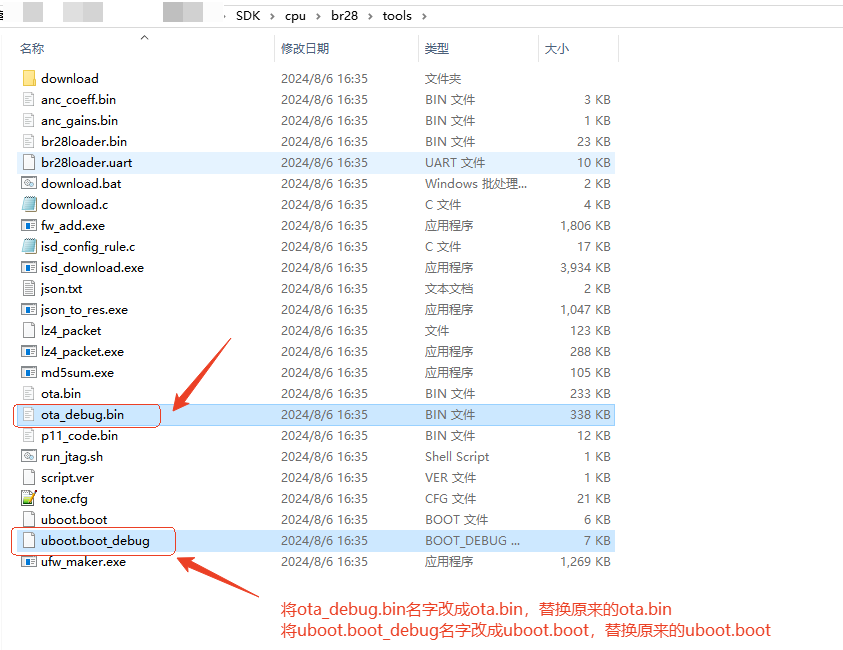Click the run_jtag.sh script icon

coord(29,456)
